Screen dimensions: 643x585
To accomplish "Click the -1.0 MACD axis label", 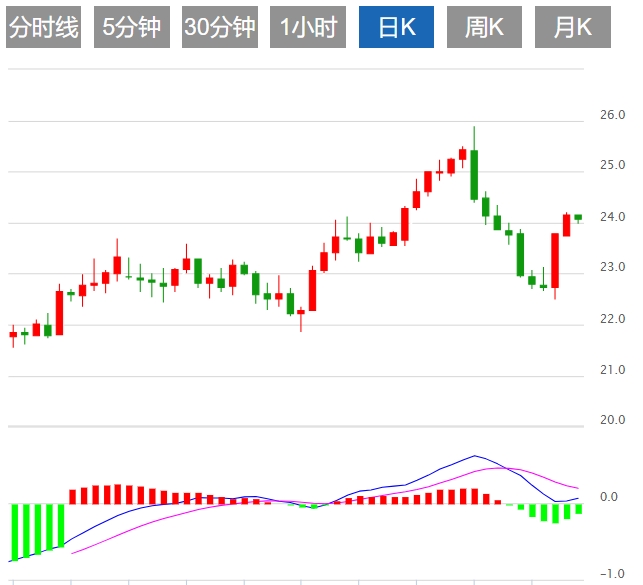I will pyautogui.click(x=612, y=574).
